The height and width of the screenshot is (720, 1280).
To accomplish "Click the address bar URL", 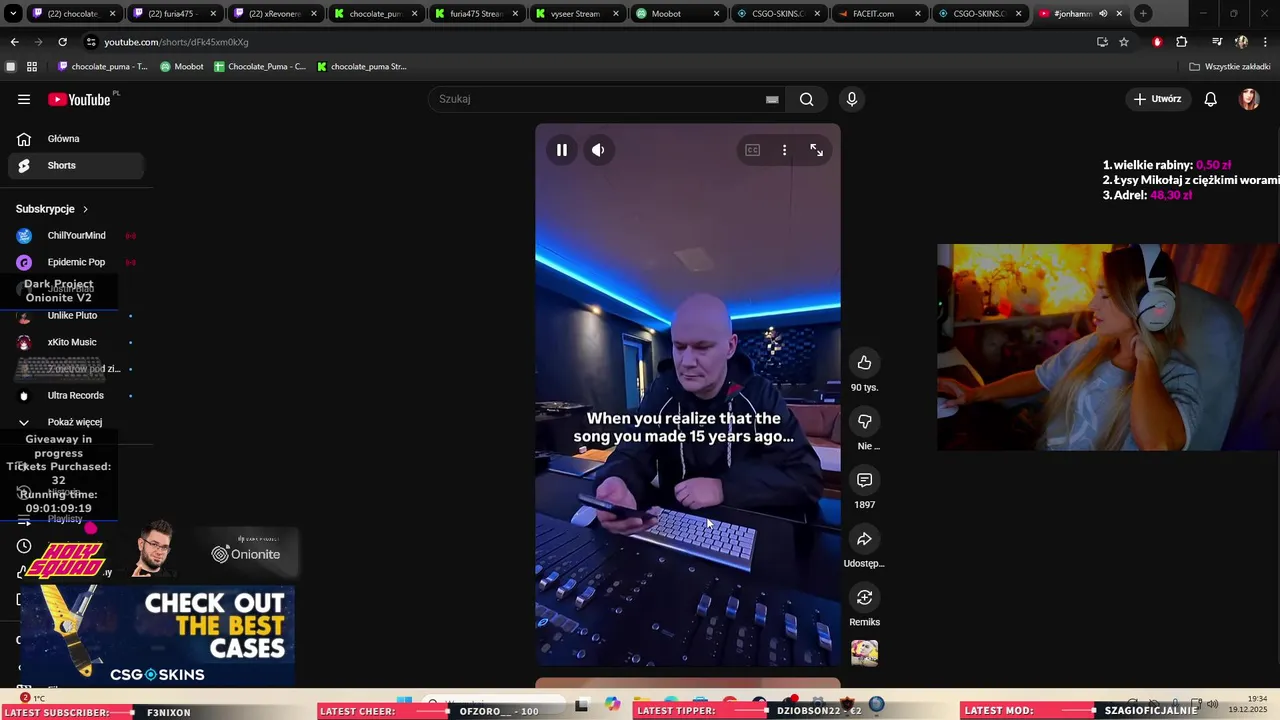I will tap(176, 42).
